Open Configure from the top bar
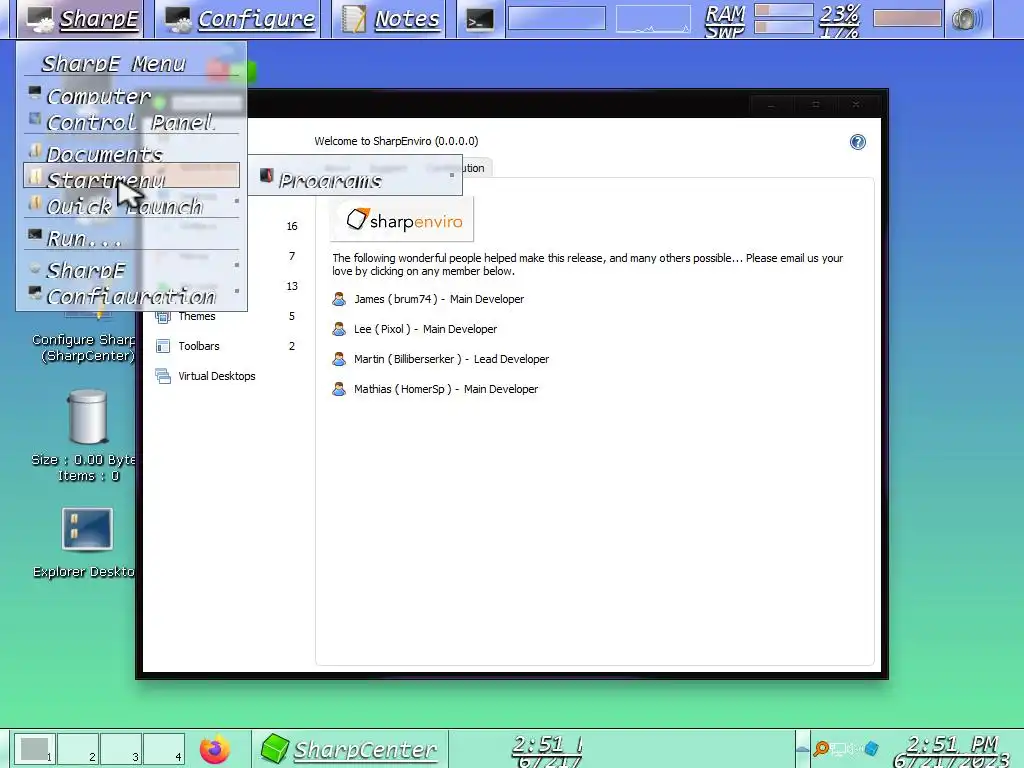 click(x=240, y=19)
